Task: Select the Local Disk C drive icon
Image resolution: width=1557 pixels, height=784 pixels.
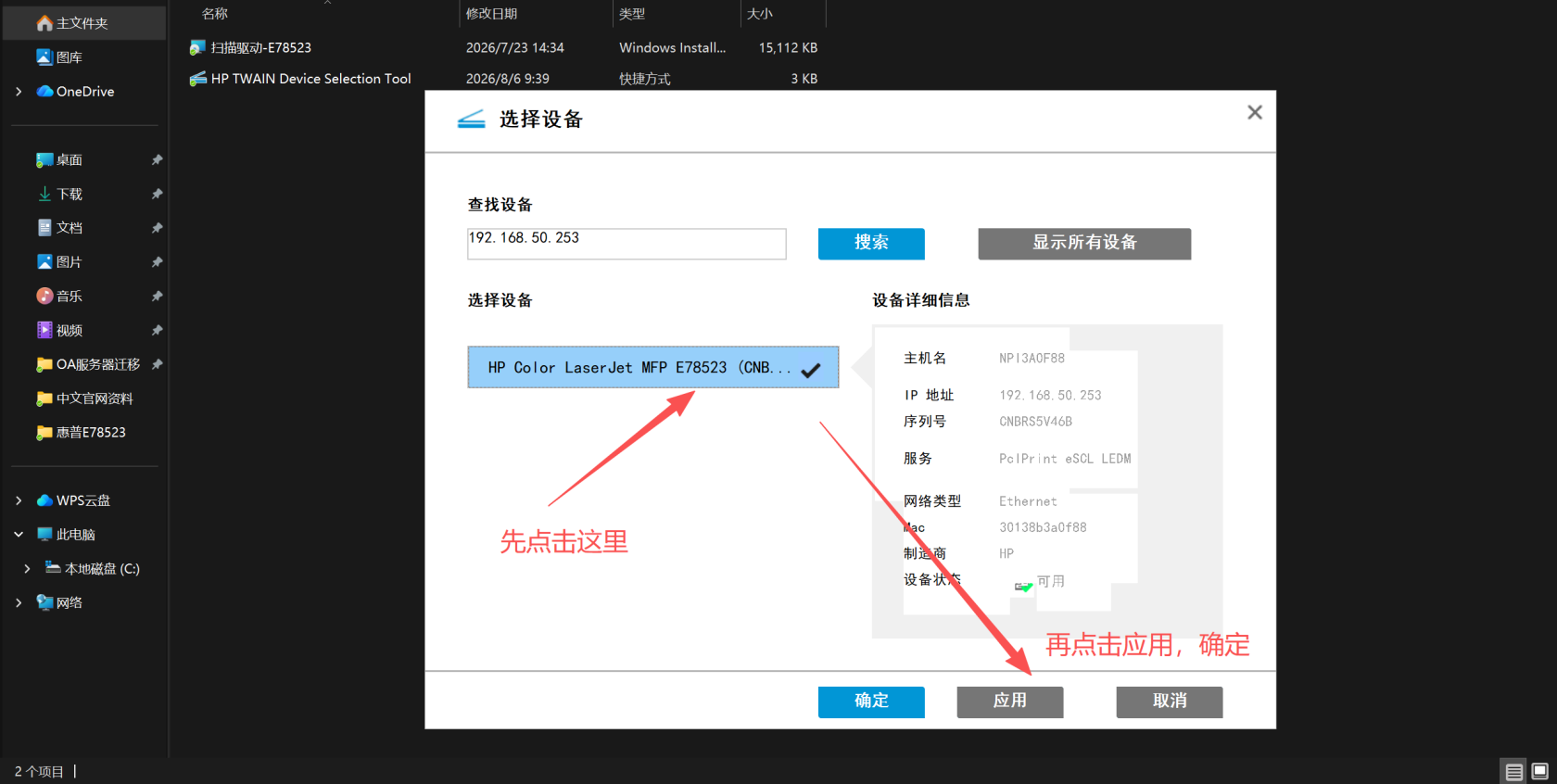Action: point(53,568)
